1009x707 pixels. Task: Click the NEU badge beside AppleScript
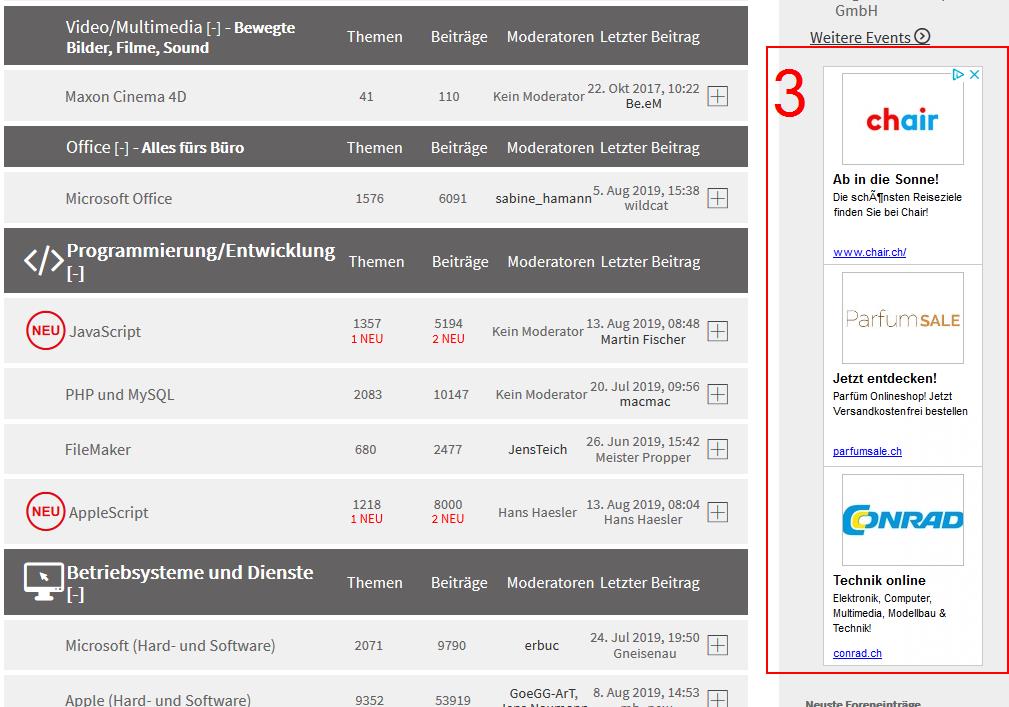46,511
